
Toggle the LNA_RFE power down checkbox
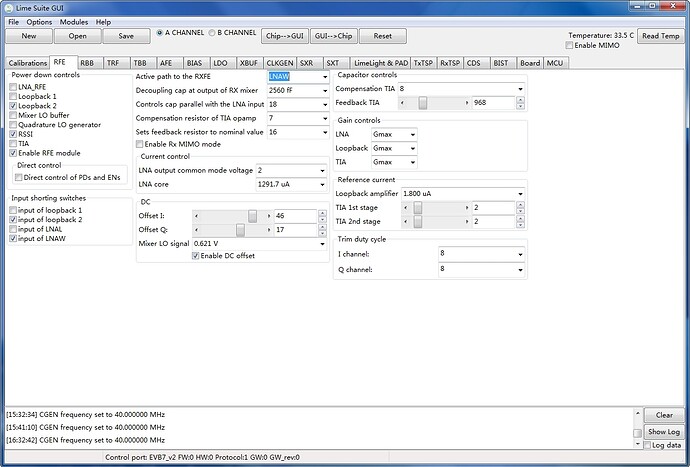[x=14, y=87]
